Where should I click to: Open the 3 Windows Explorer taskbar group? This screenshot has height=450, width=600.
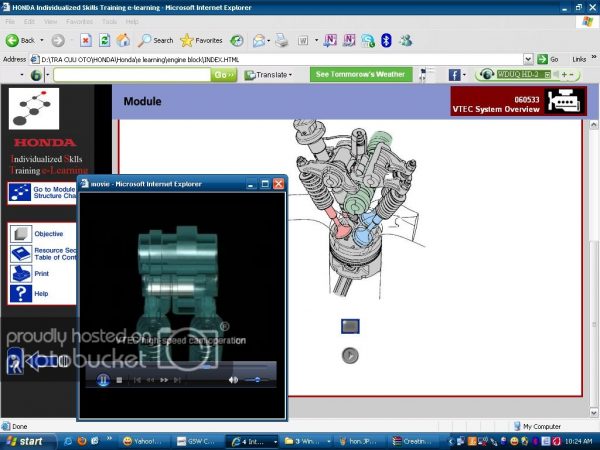(307, 442)
